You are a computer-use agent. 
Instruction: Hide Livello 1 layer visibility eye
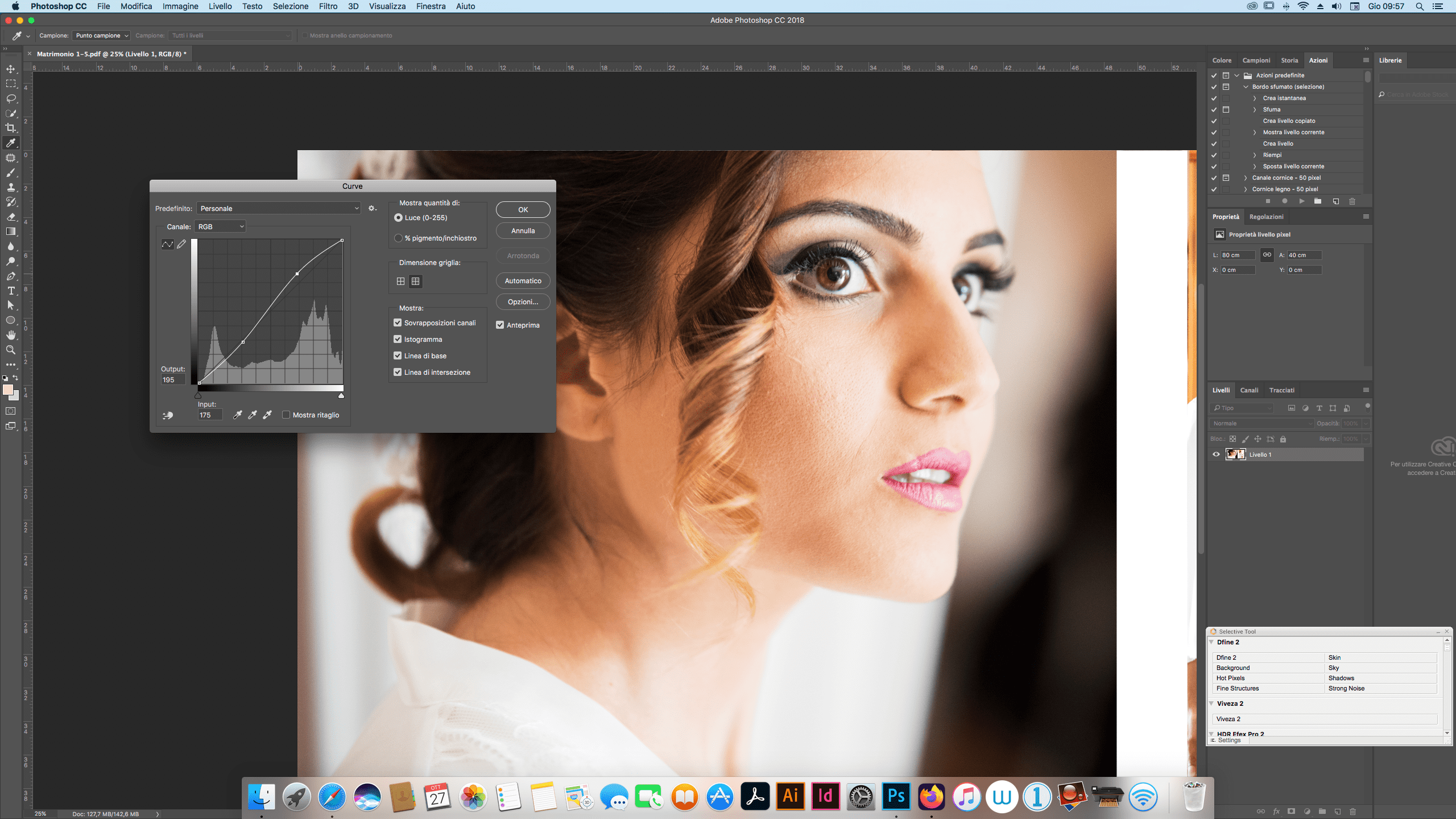(1216, 454)
